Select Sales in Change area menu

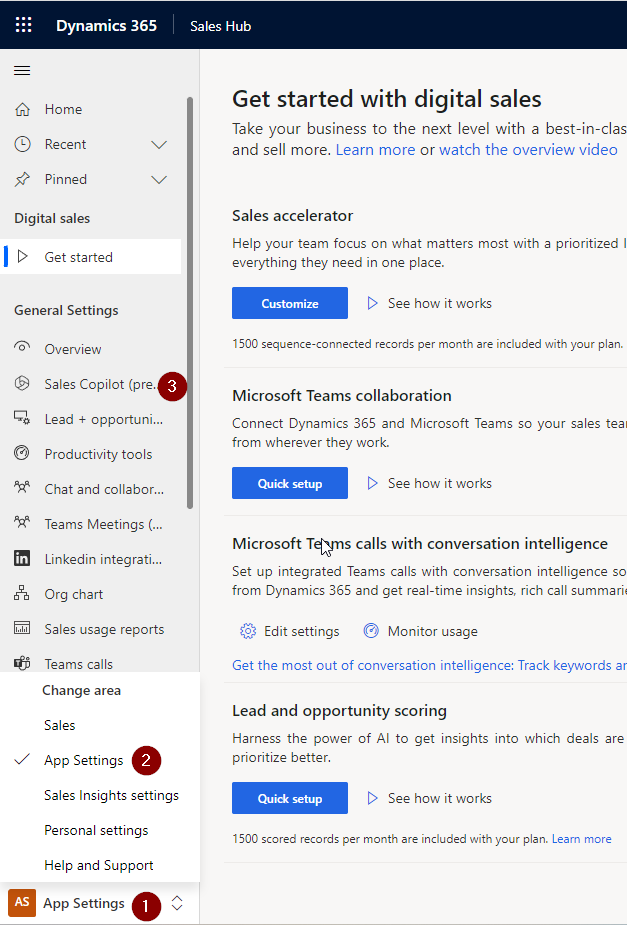[60, 725]
